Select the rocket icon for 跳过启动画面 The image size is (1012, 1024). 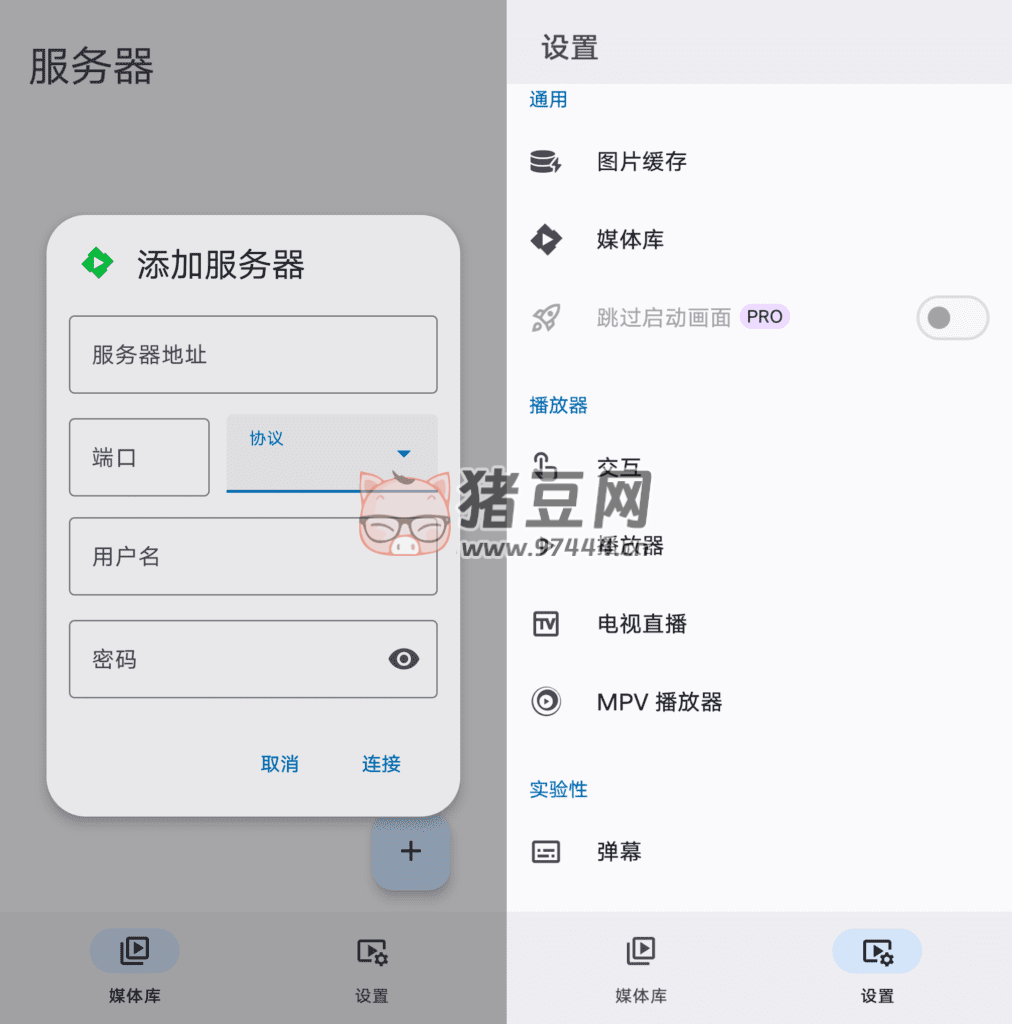click(546, 317)
